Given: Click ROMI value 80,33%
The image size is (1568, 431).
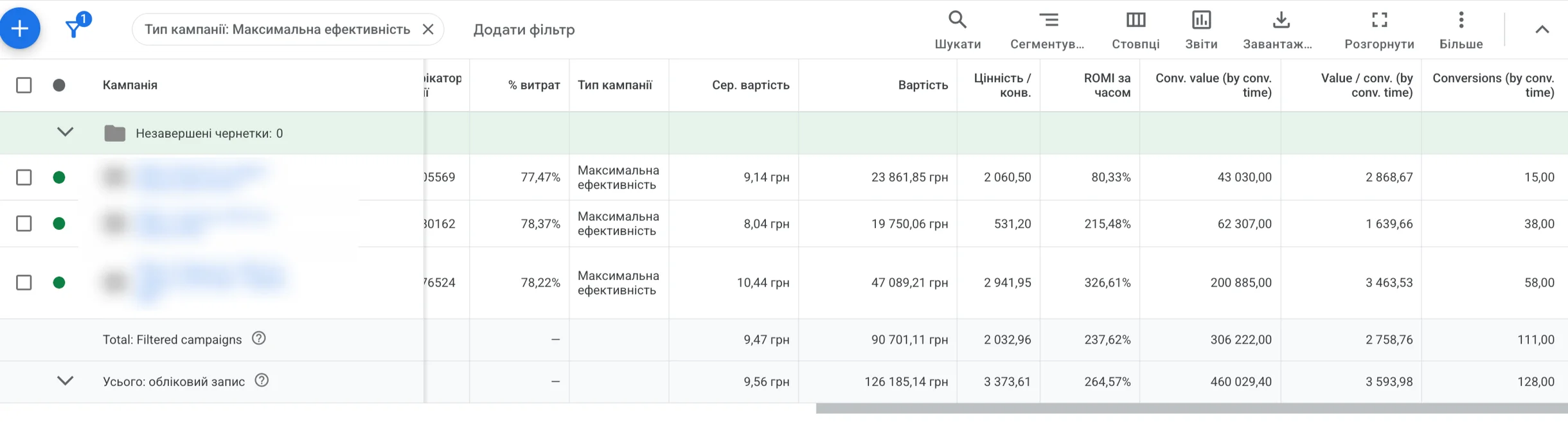Looking at the screenshot, I should click(x=1110, y=177).
